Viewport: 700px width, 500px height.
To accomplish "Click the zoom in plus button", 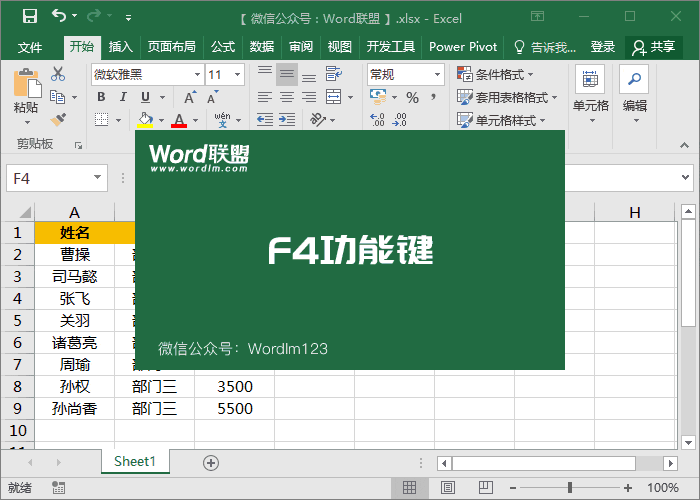I will click(628, 488).
